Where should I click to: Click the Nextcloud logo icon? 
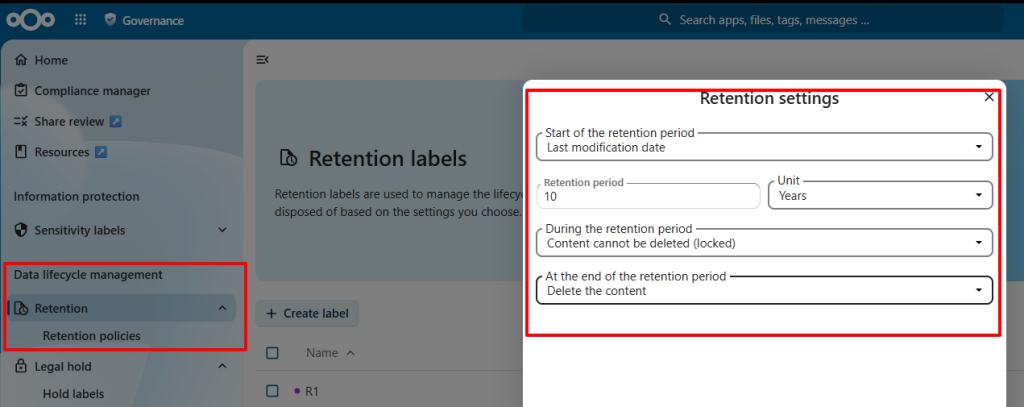[x=31, y=20]
